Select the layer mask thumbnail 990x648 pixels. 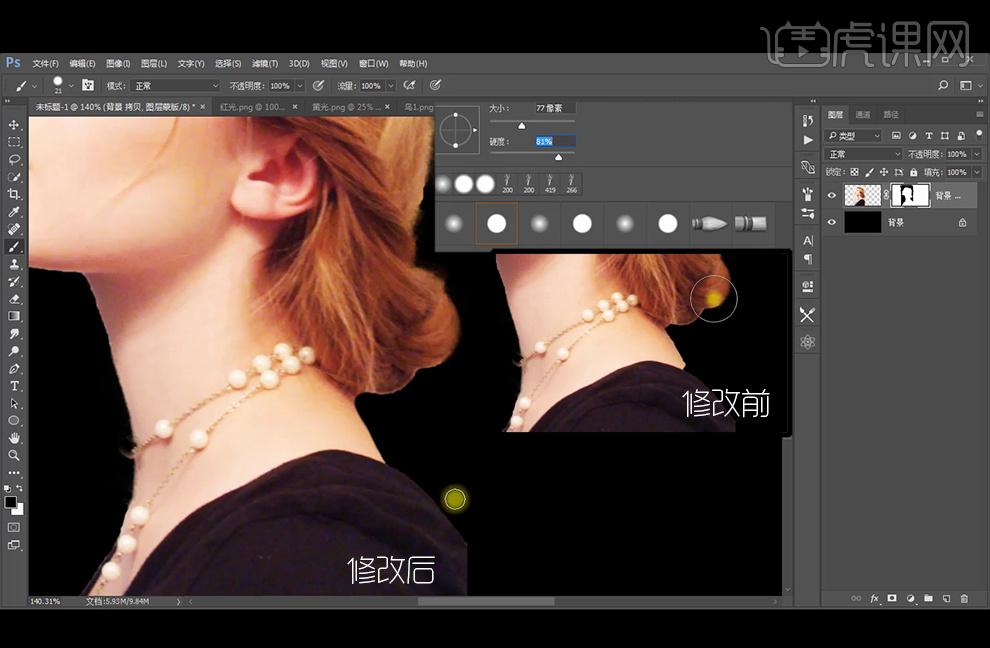(910, 196)
